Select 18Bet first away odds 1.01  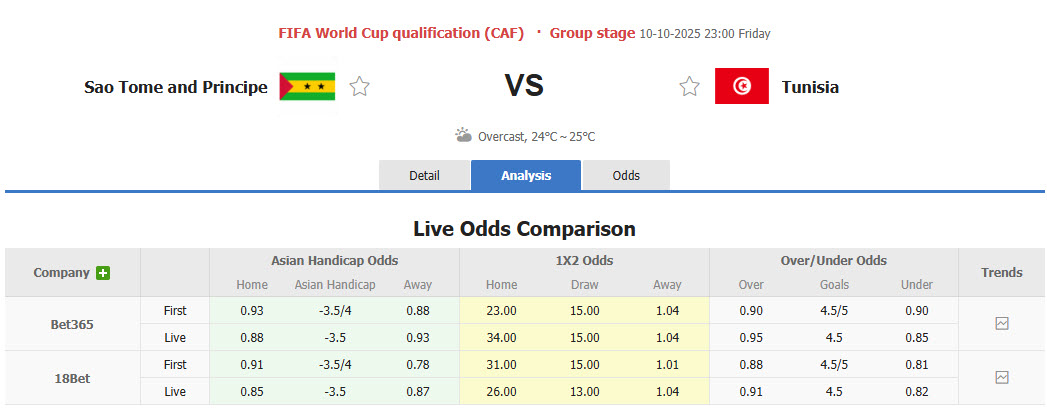coord(667,364)
